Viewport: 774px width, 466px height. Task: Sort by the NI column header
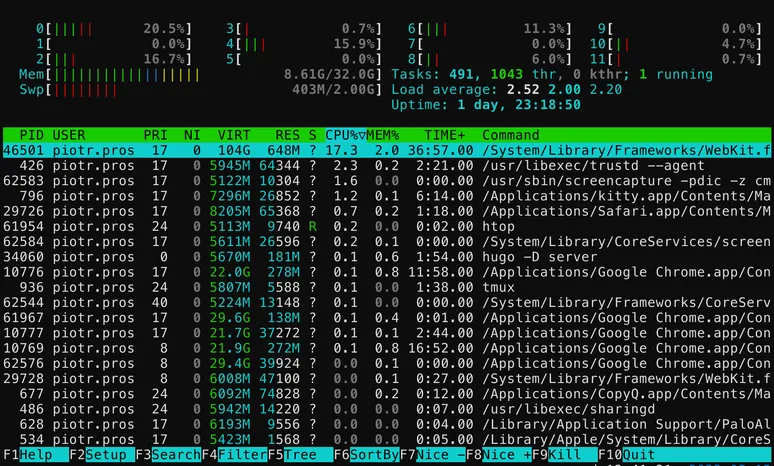pyautogui.click(x=192, y=135)
